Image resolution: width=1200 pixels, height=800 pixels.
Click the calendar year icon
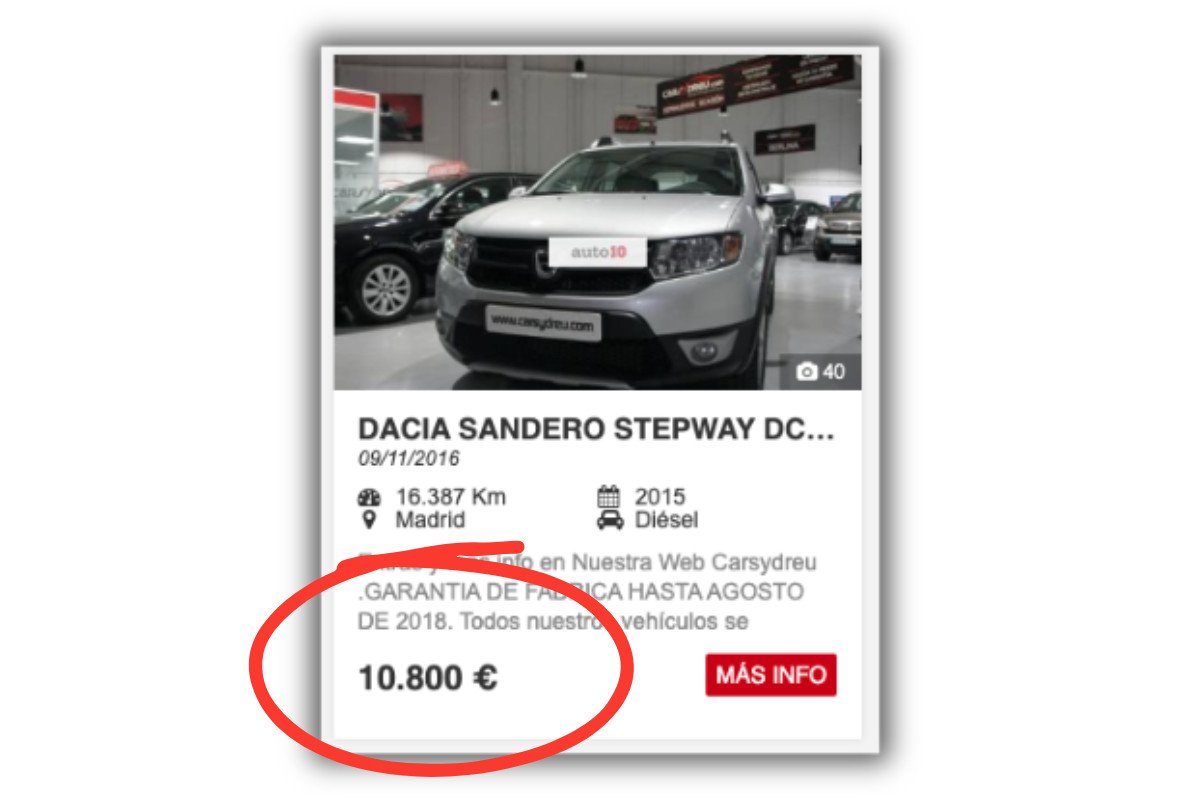[x=609, y=496]
